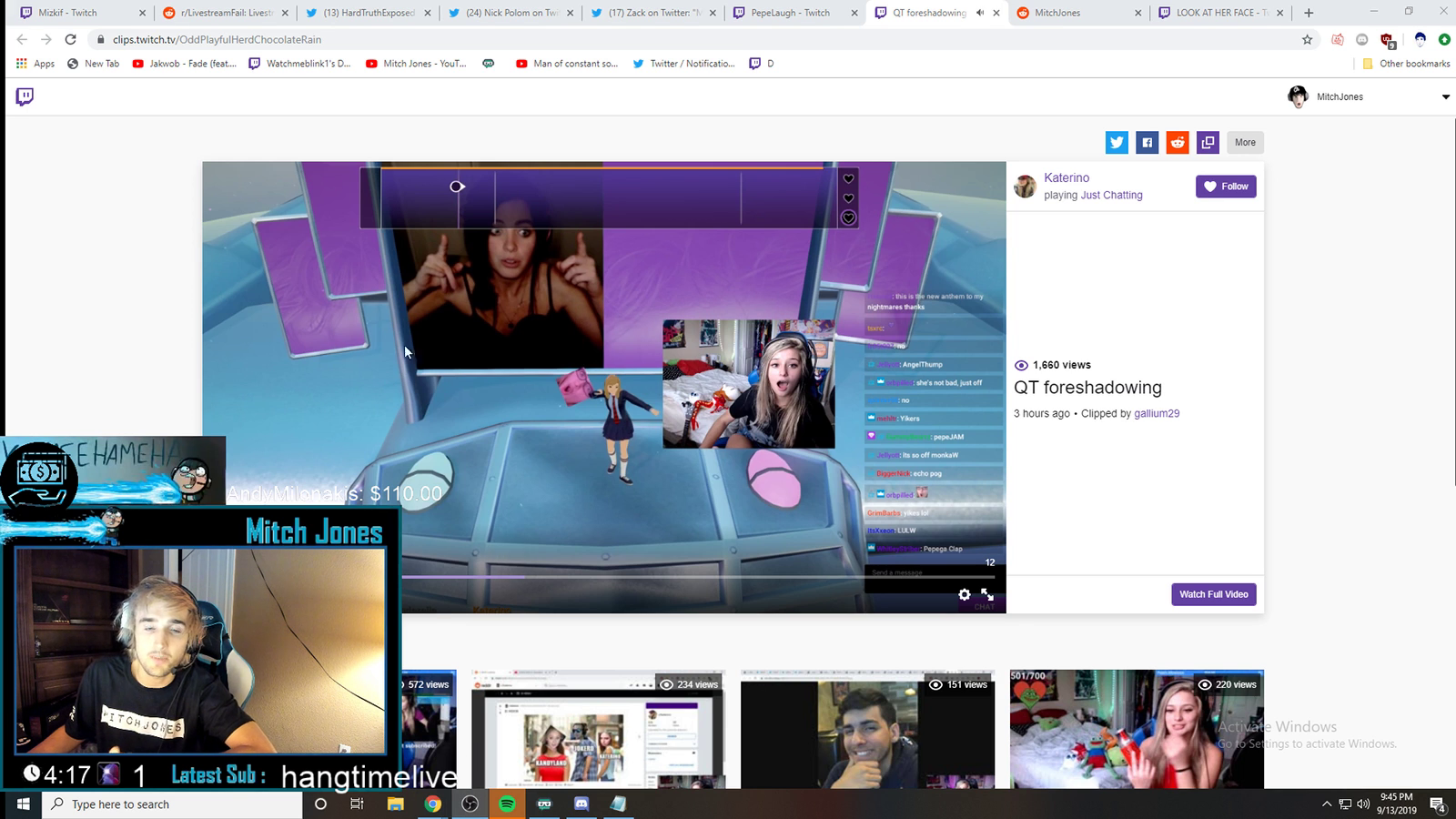1456x819 pixels.
Task: Open the More sharing options button
Action: (1245, 142)
